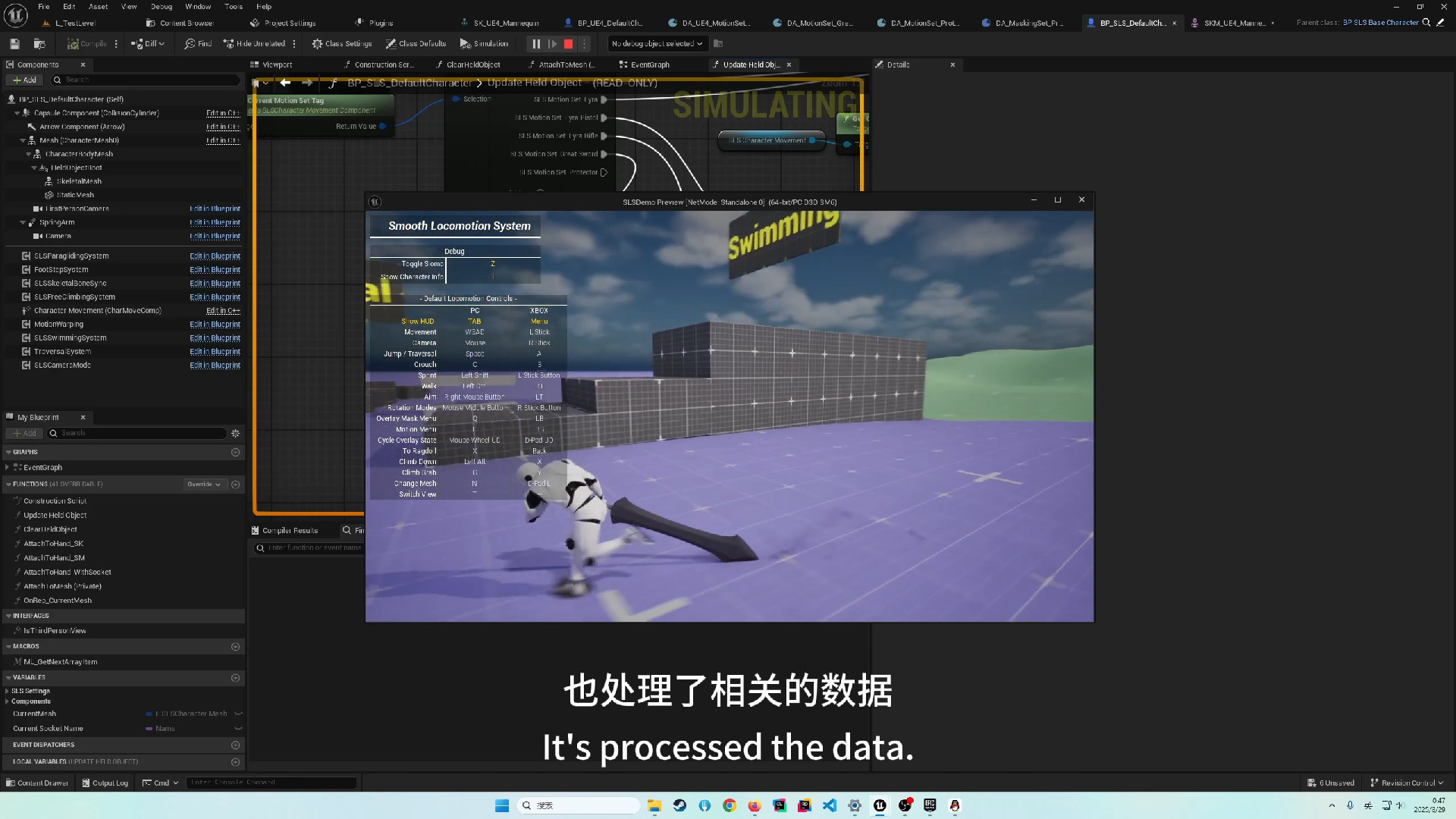
Task: Select the ClearHeldObject function
Action: point(50,529)
